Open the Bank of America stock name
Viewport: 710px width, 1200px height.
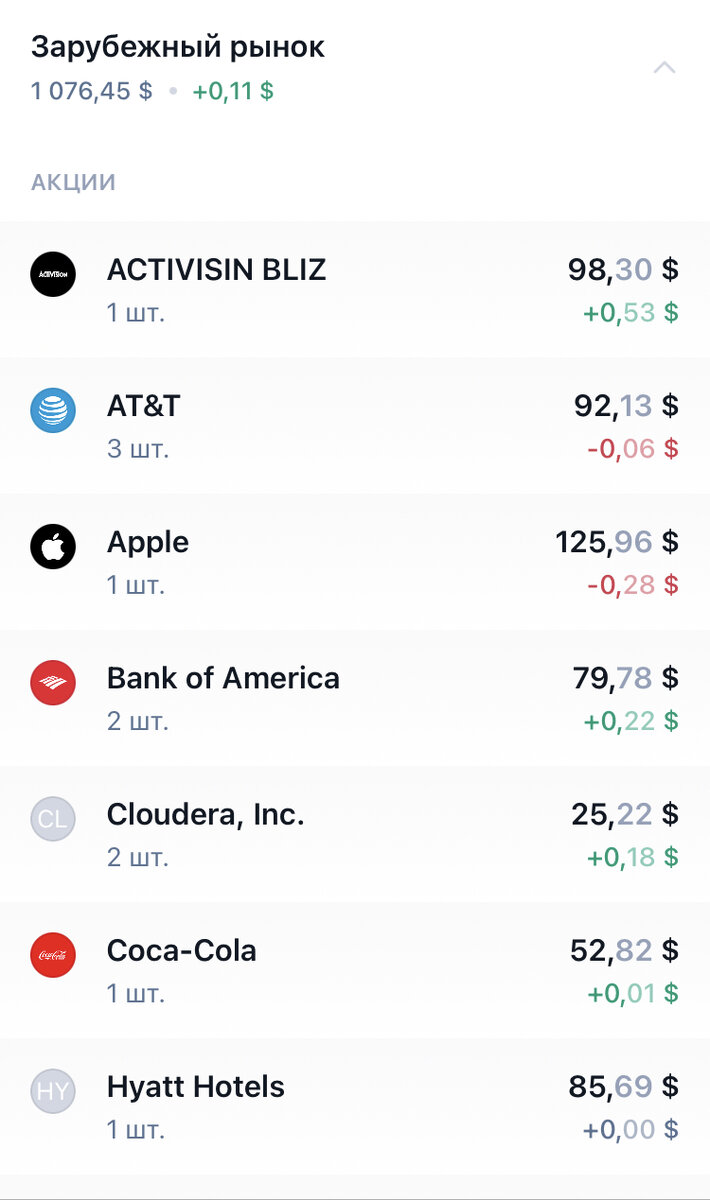pyautogui.click(x=223, y=678)
